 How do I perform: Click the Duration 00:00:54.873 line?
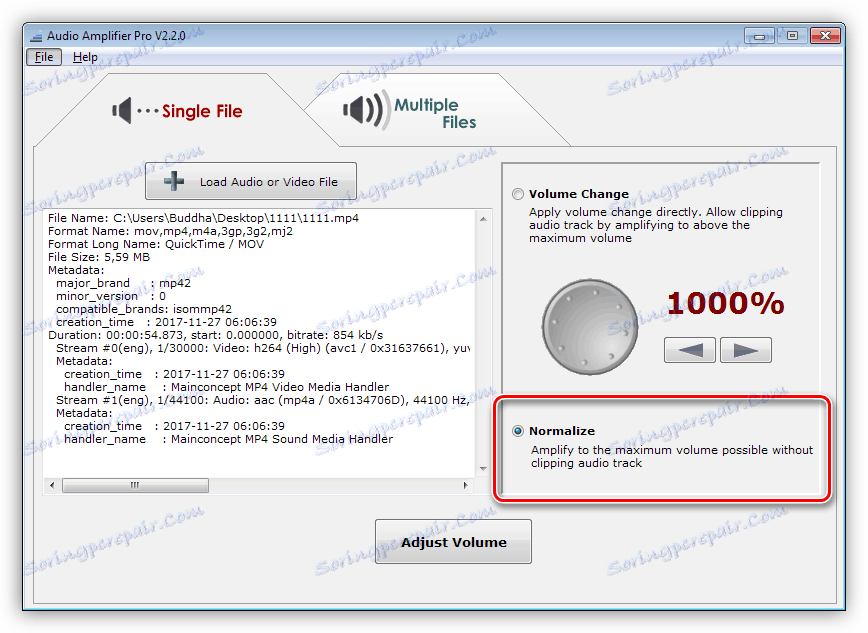coord(215,335)
